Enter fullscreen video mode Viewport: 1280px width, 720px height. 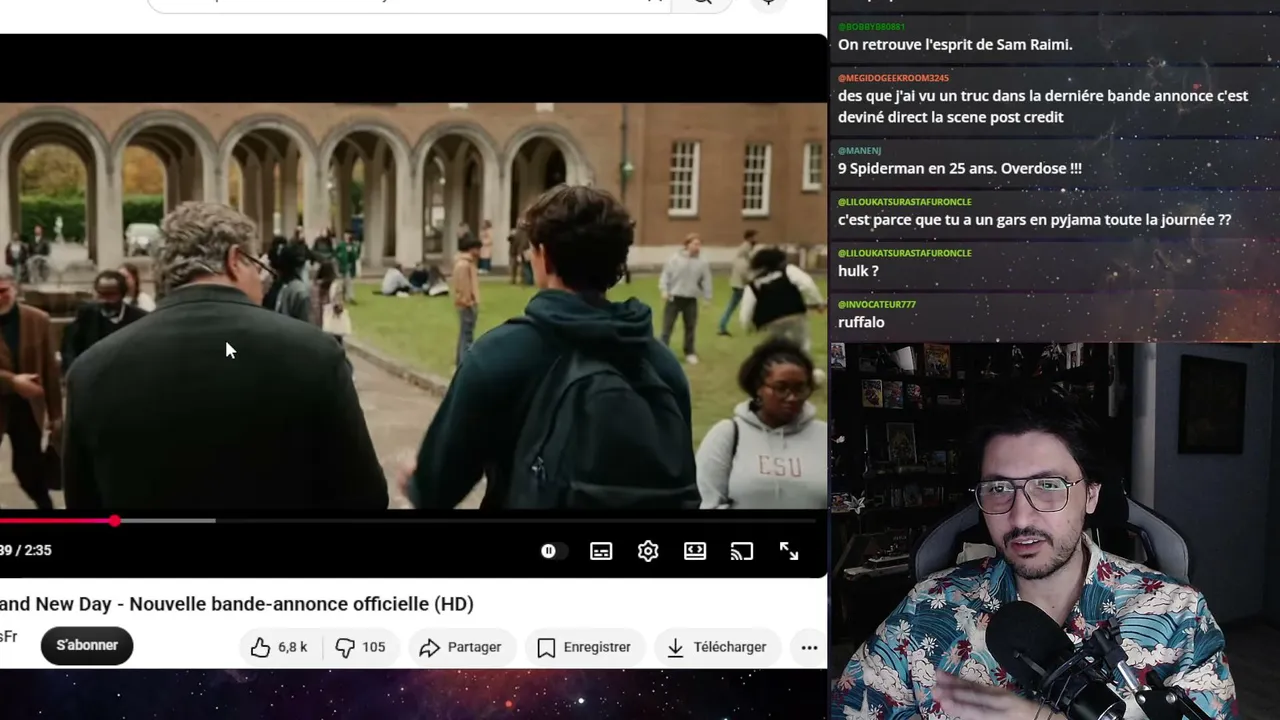[x=789, y=551]
